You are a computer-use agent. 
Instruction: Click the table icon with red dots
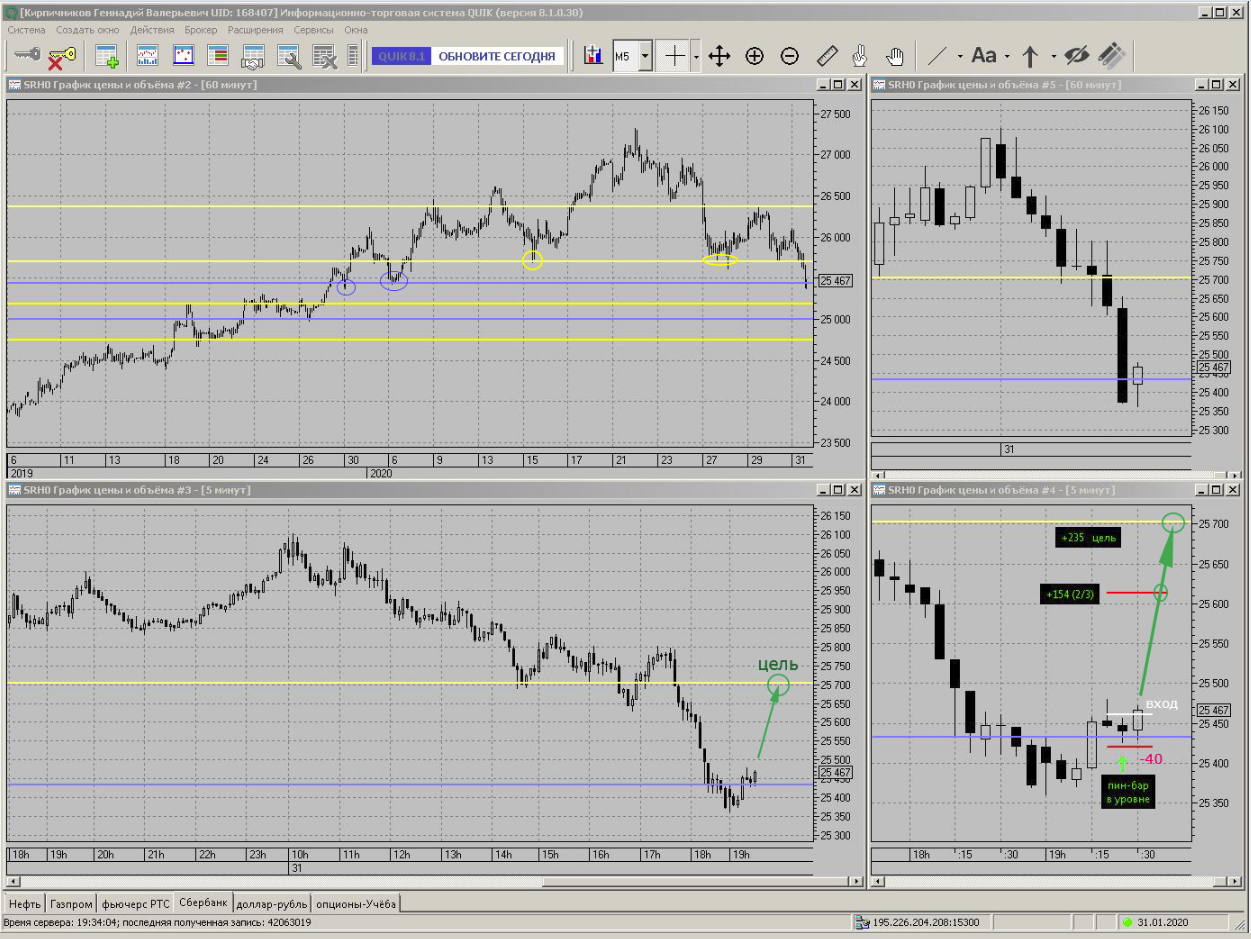click(x=183, y=56)
